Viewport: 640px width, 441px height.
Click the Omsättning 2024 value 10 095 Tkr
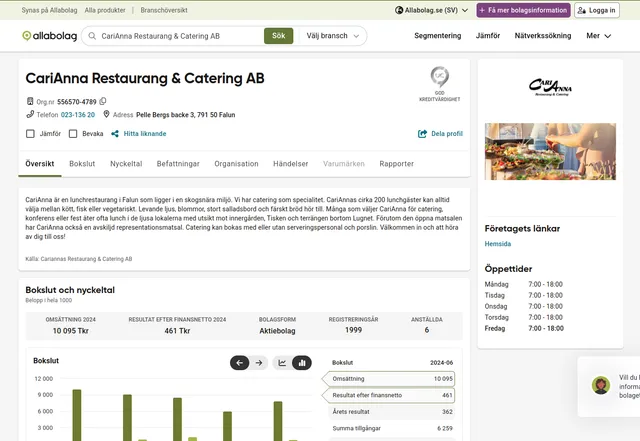click(x=71, y=331)
